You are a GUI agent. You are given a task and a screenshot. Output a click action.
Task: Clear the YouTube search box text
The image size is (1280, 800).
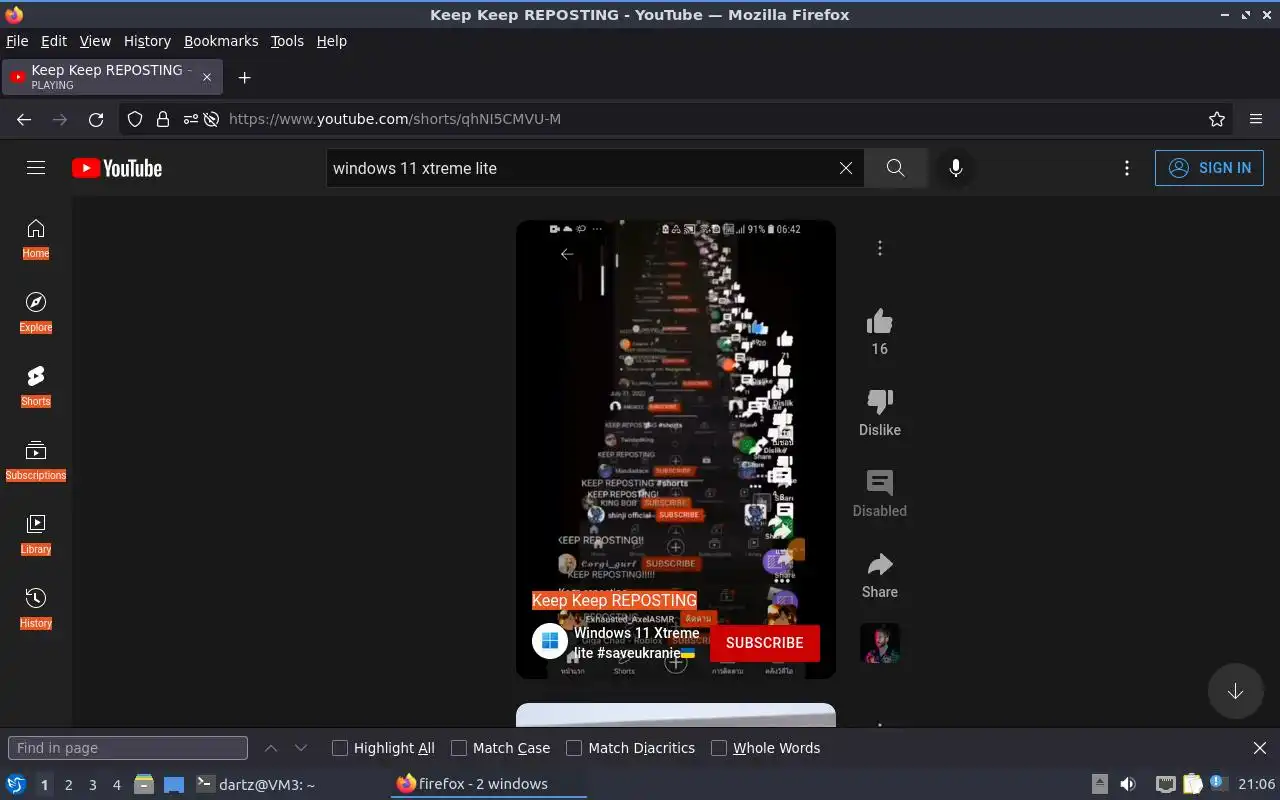(x=846, y=168)
